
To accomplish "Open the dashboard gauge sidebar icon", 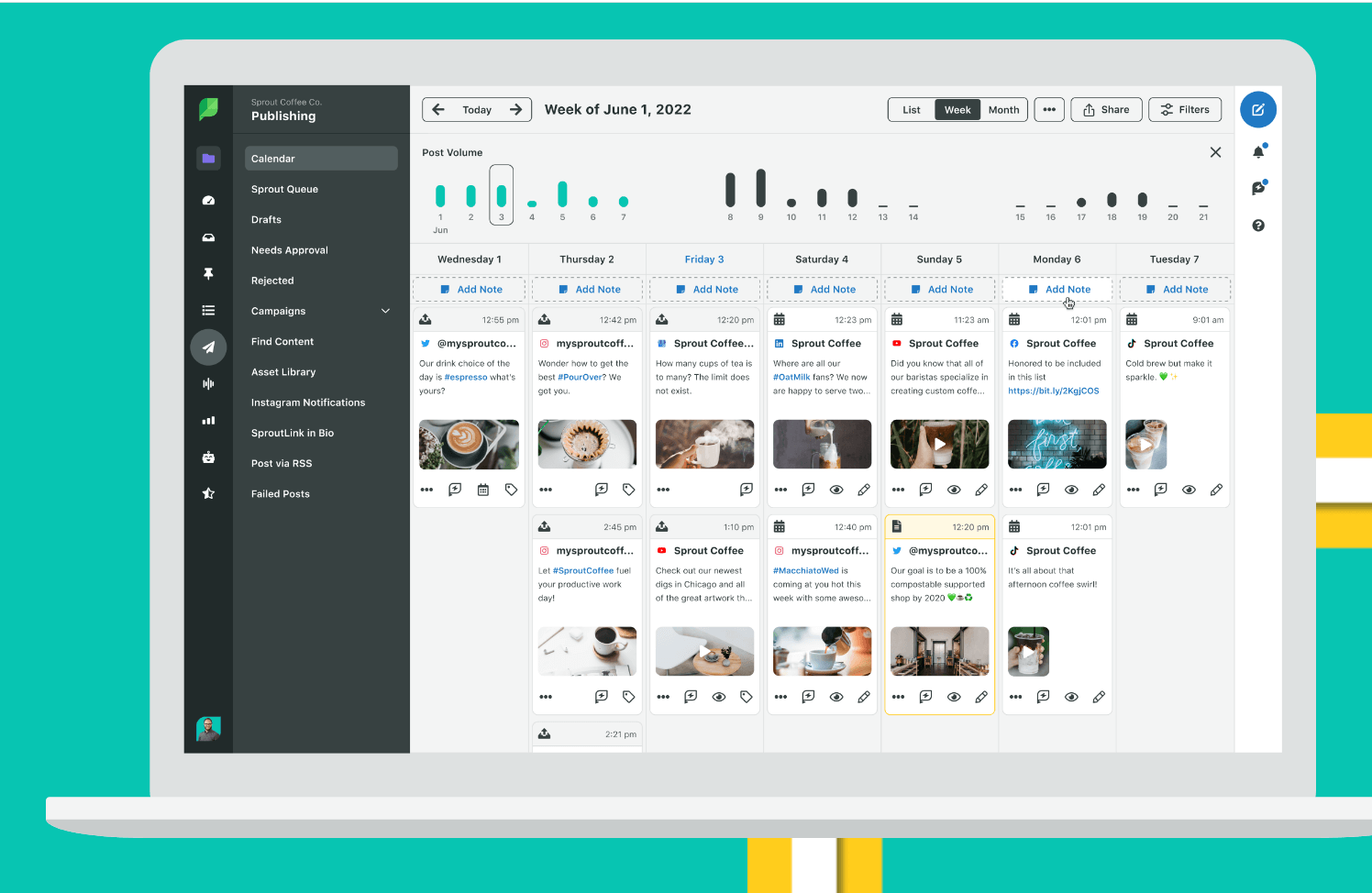I will (x=208, y=200).
